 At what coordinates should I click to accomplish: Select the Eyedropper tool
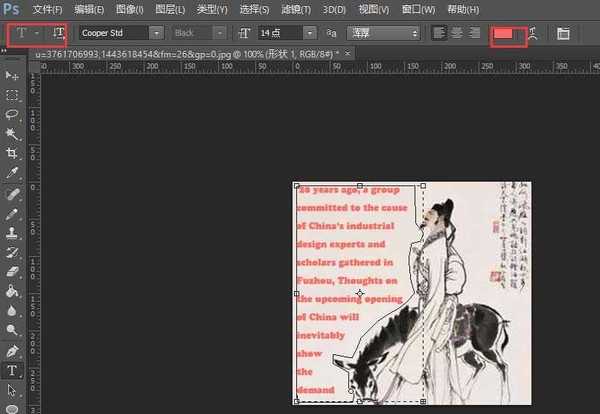(x=12, y=173)
